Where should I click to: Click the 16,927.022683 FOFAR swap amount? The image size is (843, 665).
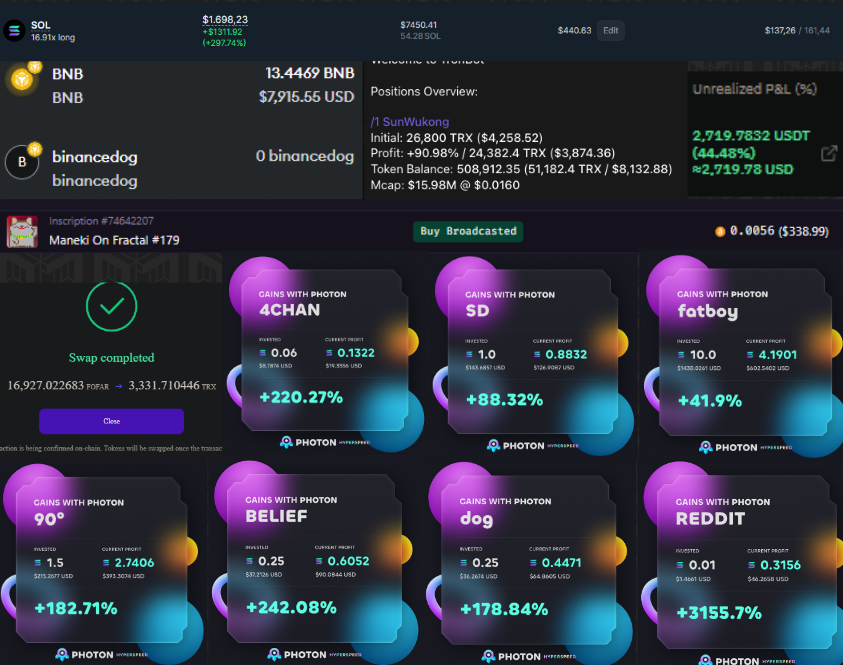[x=58, y=385]
